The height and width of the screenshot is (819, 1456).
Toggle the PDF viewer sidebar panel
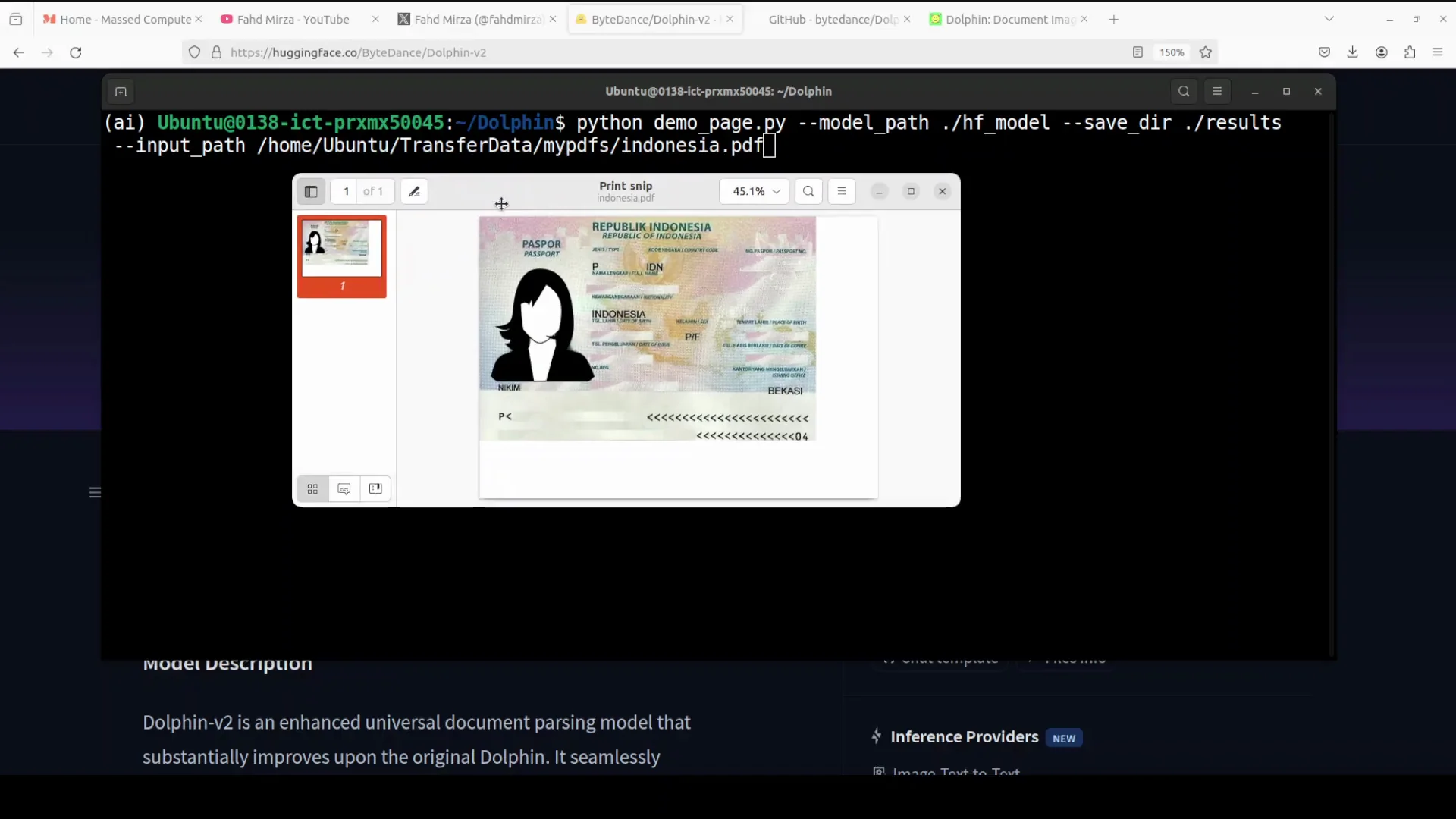pos(311,191)
